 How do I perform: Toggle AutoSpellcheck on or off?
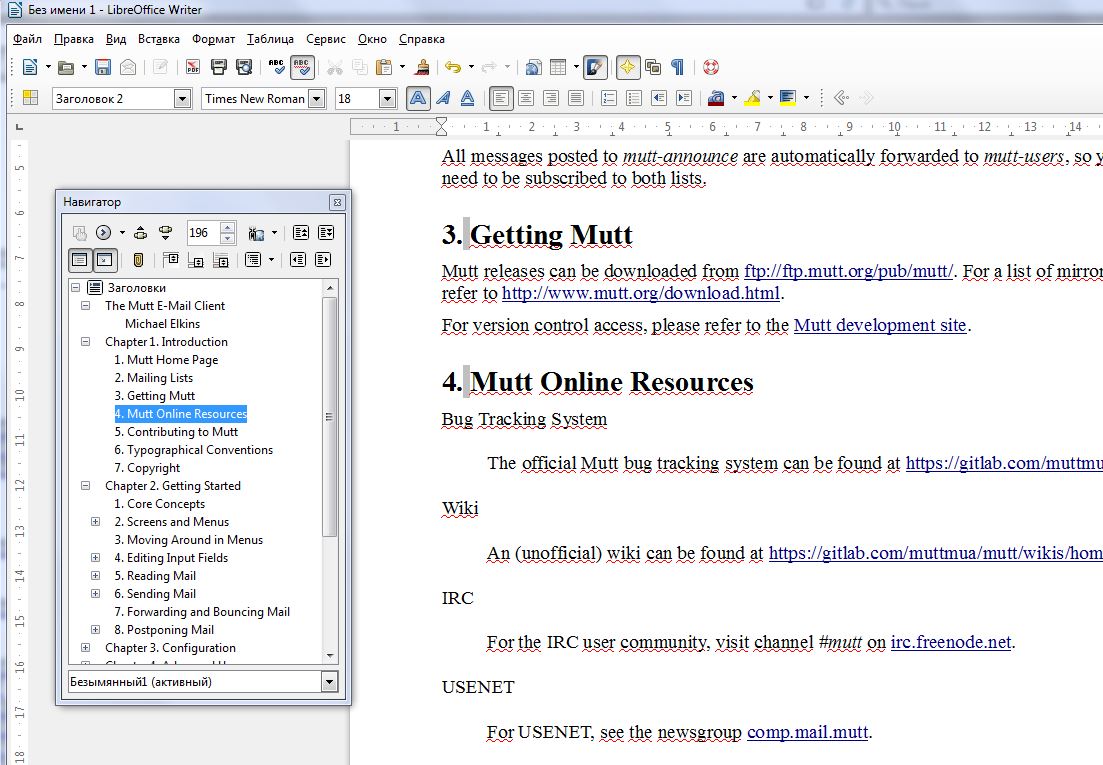coord(302,68)
